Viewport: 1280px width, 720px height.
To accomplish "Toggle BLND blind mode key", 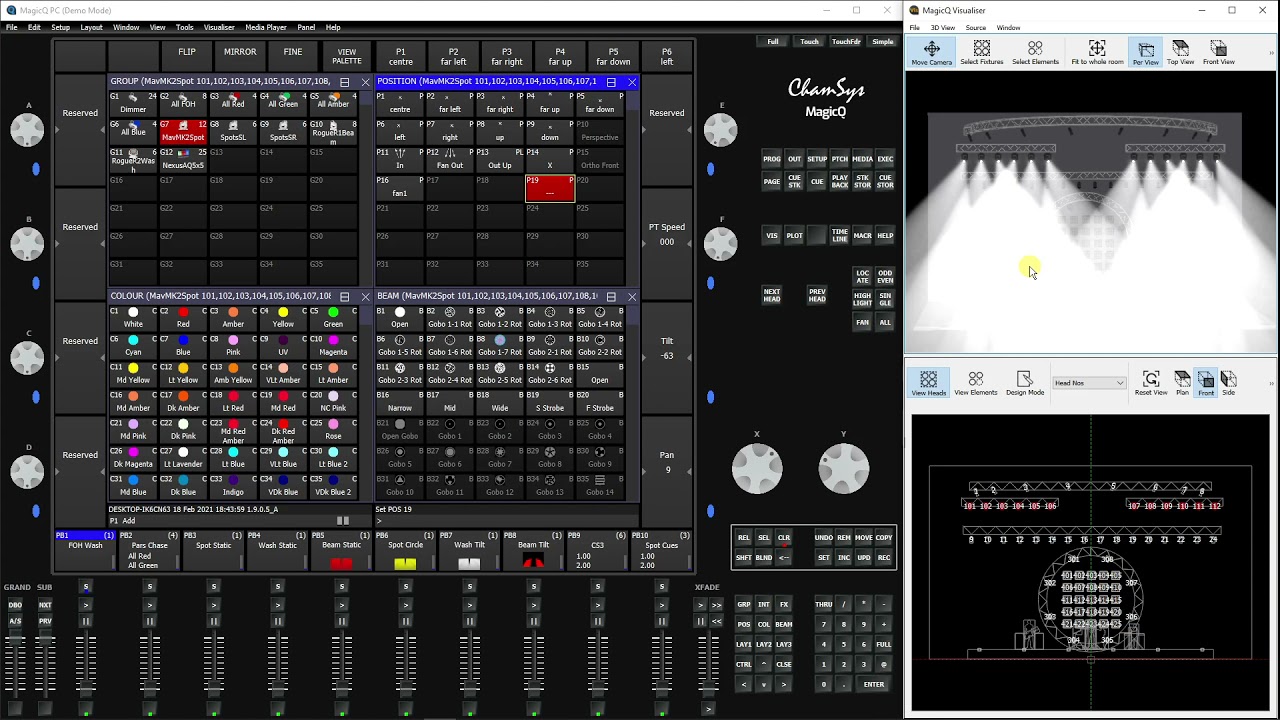I will coord(764,557).
